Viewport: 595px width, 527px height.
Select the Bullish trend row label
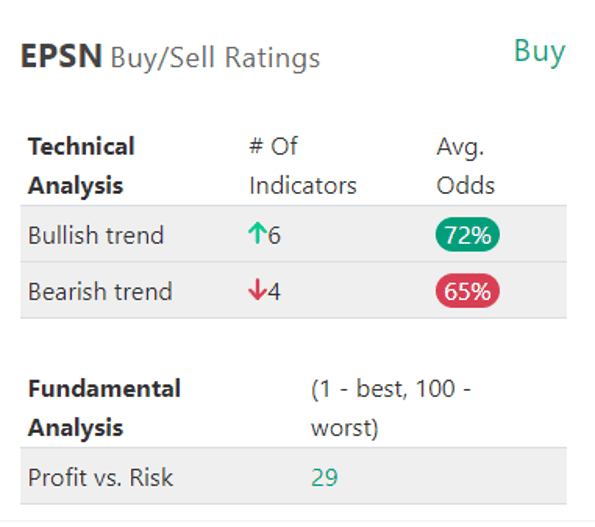(x=96, y=235)
